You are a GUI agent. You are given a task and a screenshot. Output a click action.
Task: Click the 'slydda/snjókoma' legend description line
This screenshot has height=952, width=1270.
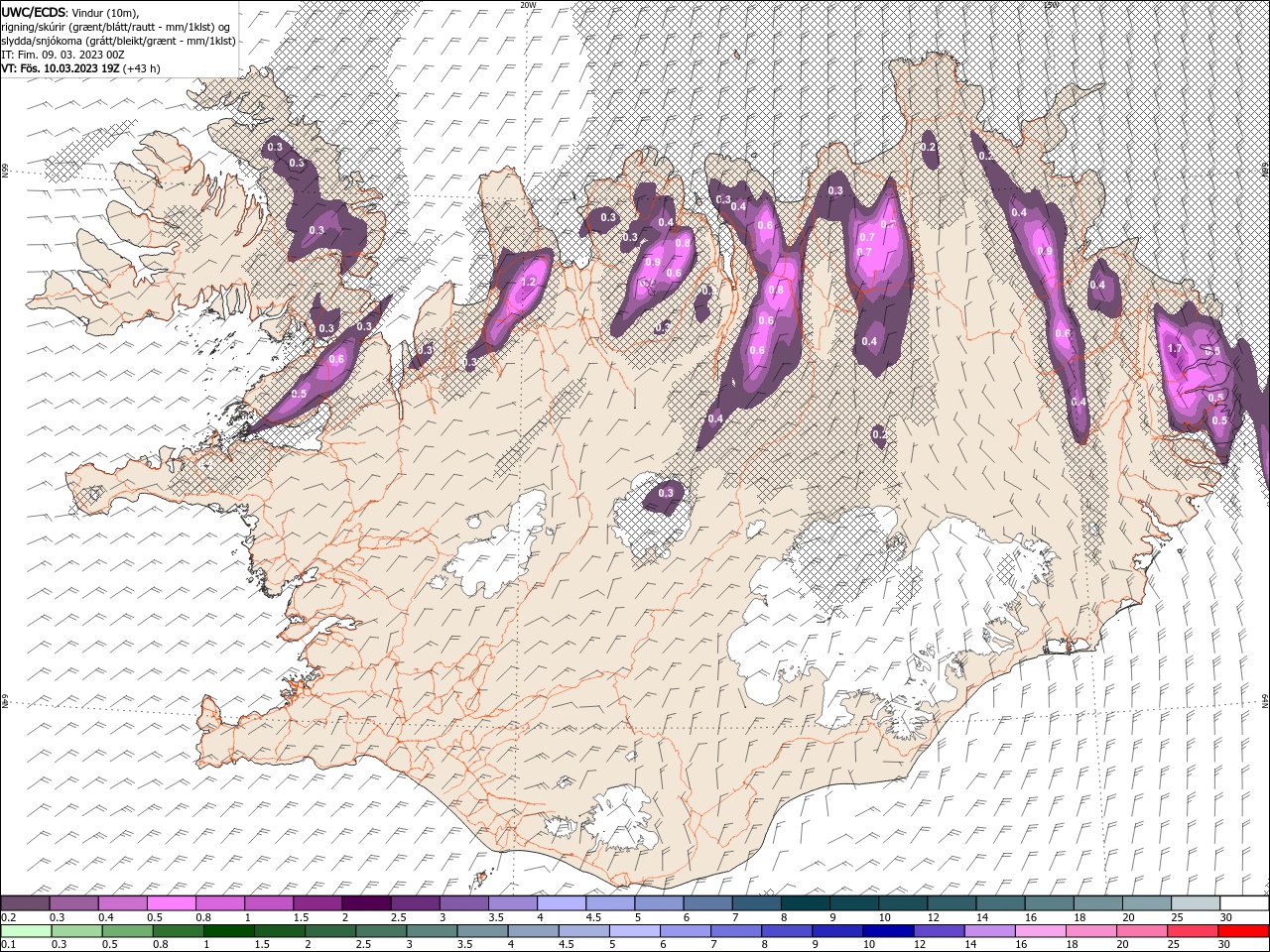click(119, 41)
